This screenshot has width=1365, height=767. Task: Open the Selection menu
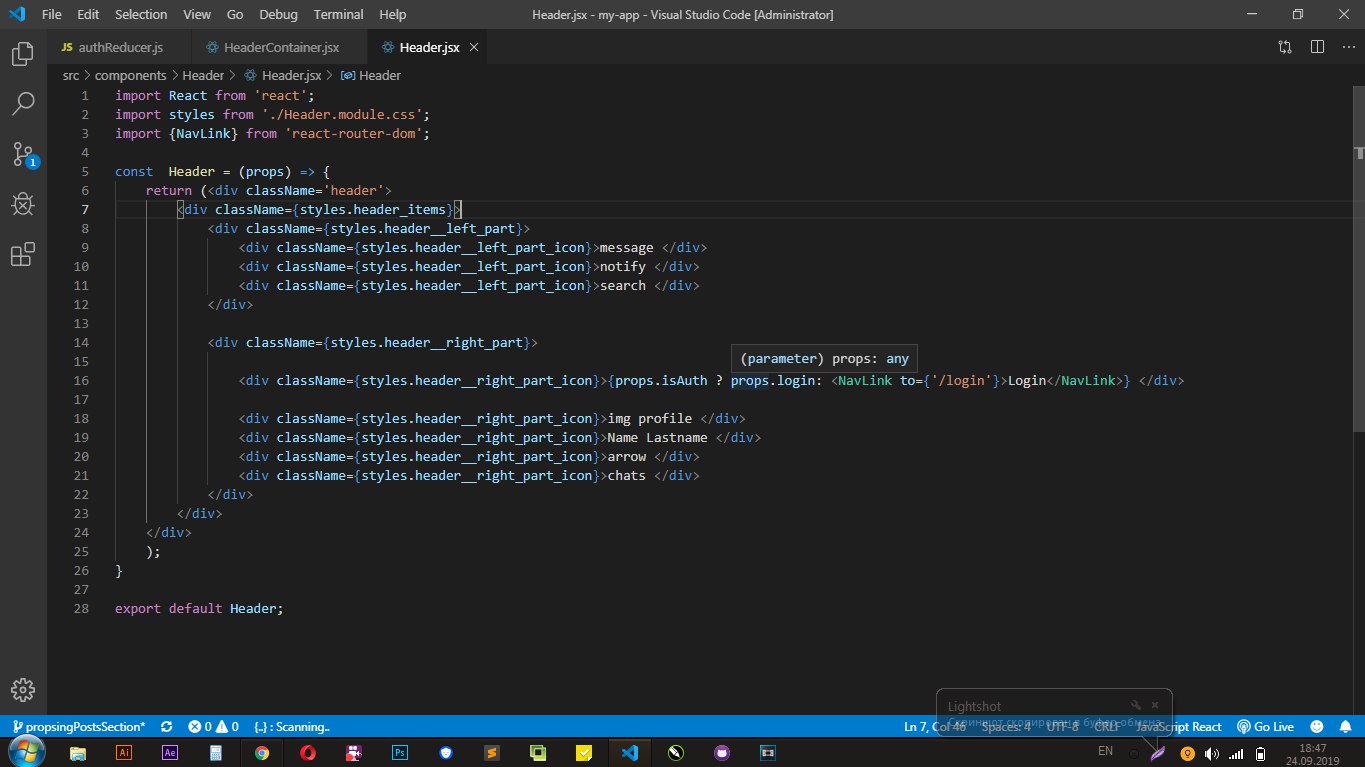click(141, 15)
